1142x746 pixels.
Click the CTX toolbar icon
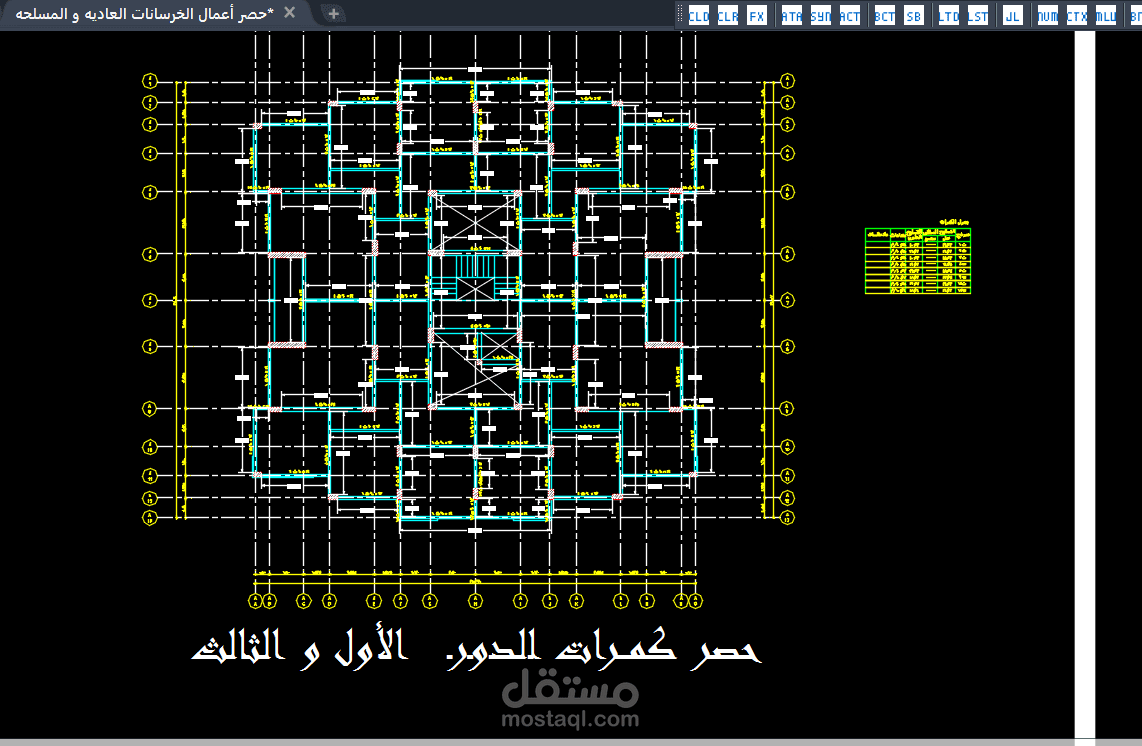tap(1077, 15)
